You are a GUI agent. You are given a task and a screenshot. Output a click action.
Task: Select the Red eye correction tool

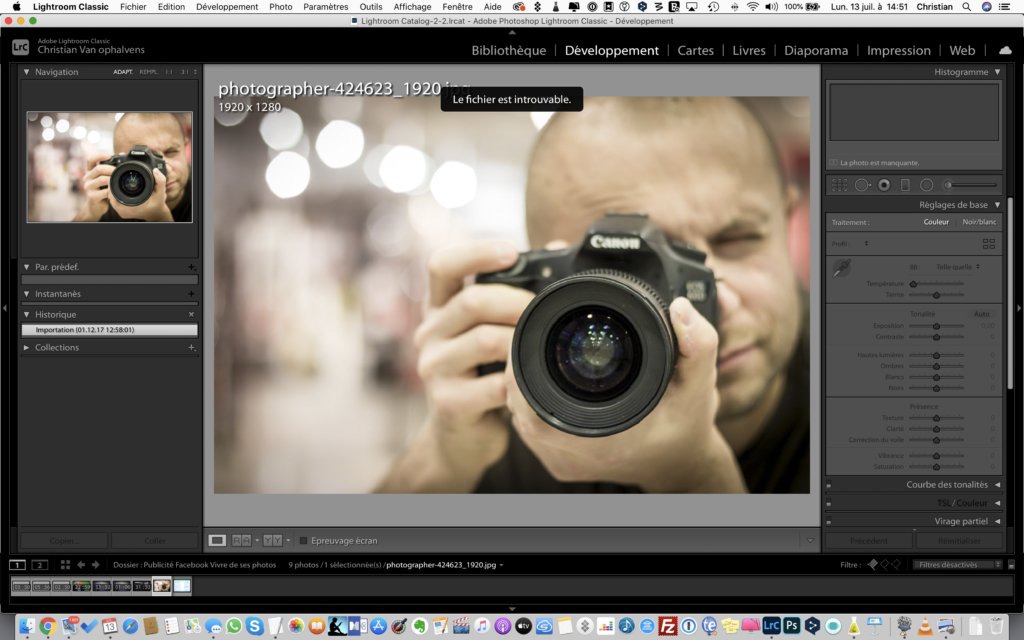884,185
